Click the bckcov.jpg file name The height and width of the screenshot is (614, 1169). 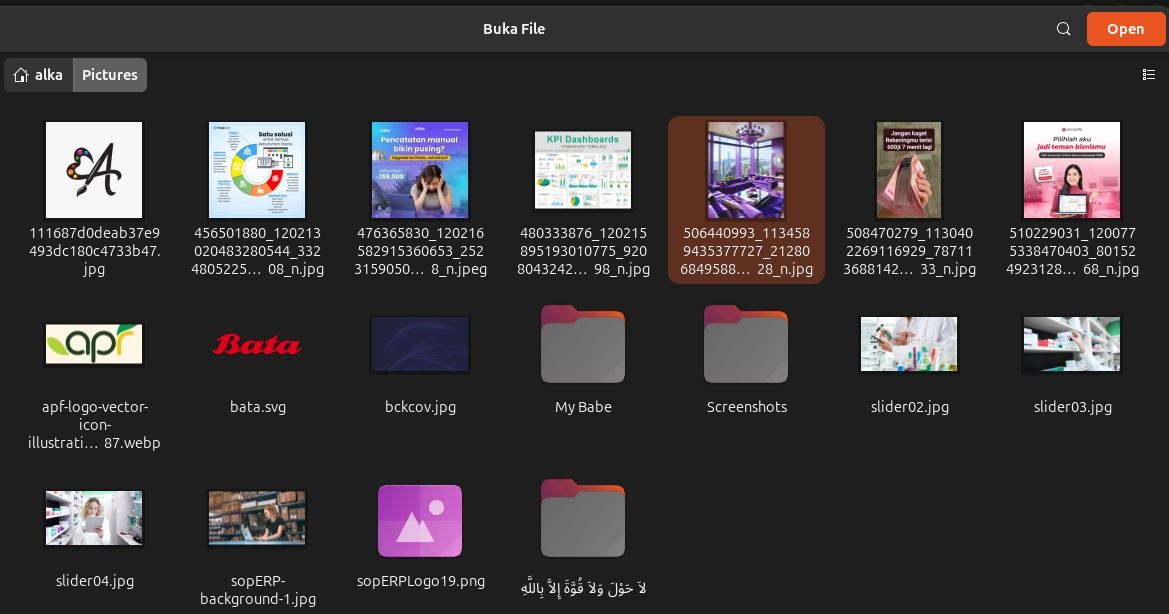(x=420, y=407)
